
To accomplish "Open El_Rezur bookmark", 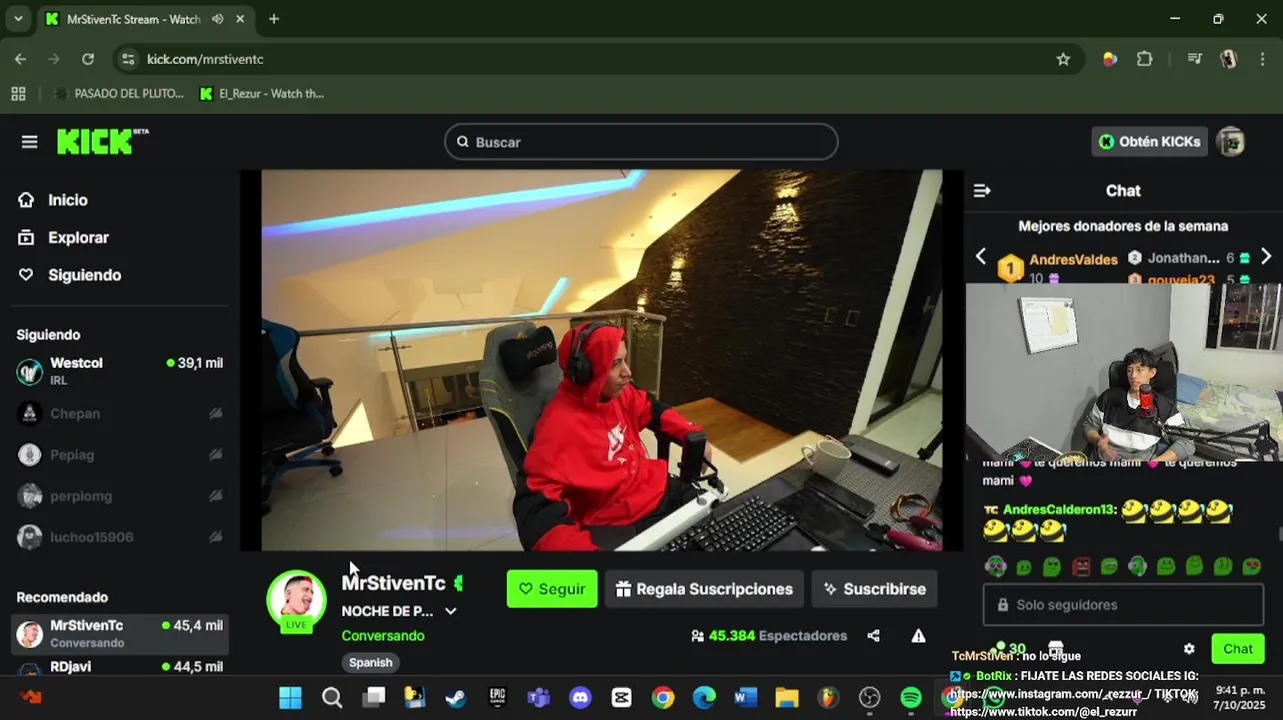I will 262,94.
